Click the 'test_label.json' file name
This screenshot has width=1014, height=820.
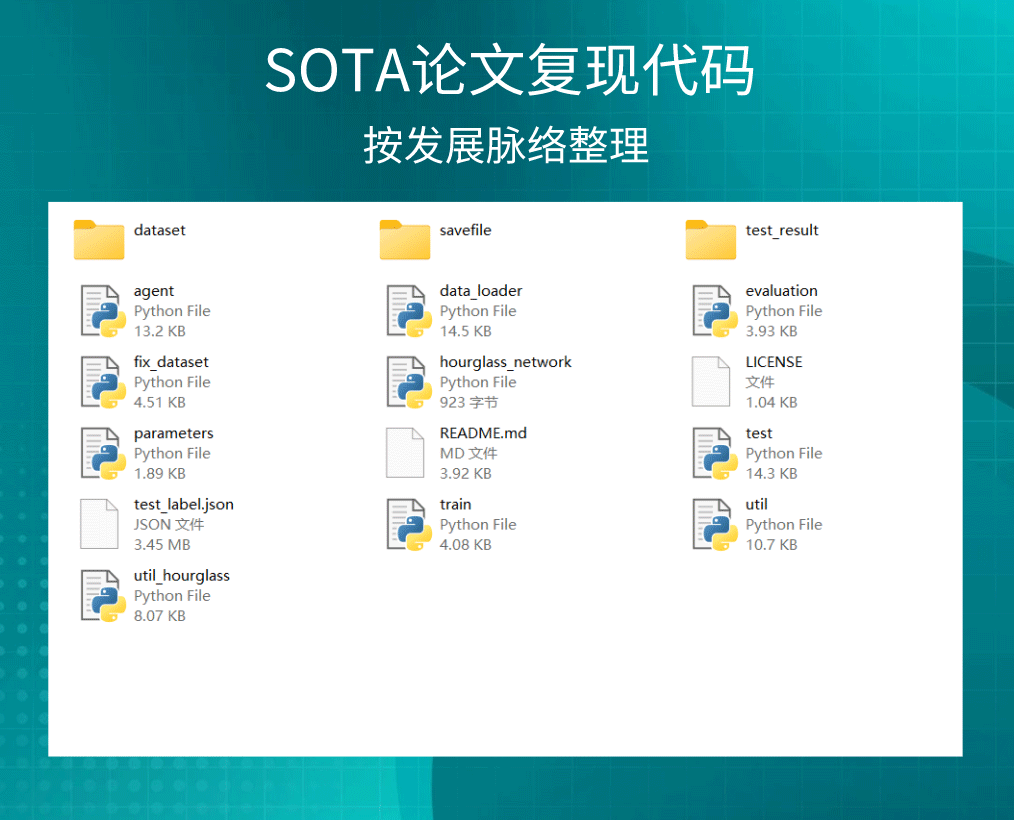click(x=184, y=504)
